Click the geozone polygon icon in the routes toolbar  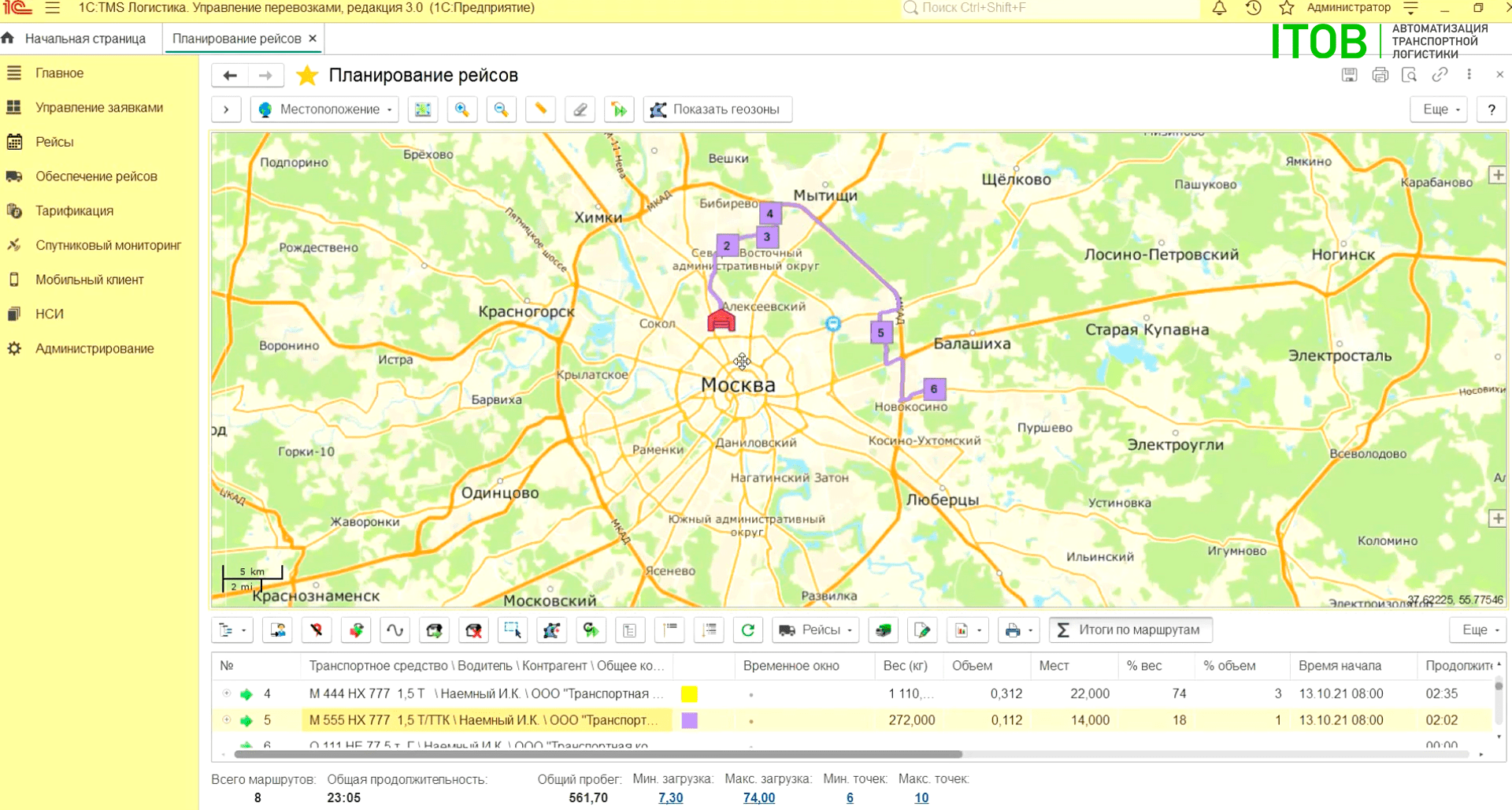(x=551, y=630)
